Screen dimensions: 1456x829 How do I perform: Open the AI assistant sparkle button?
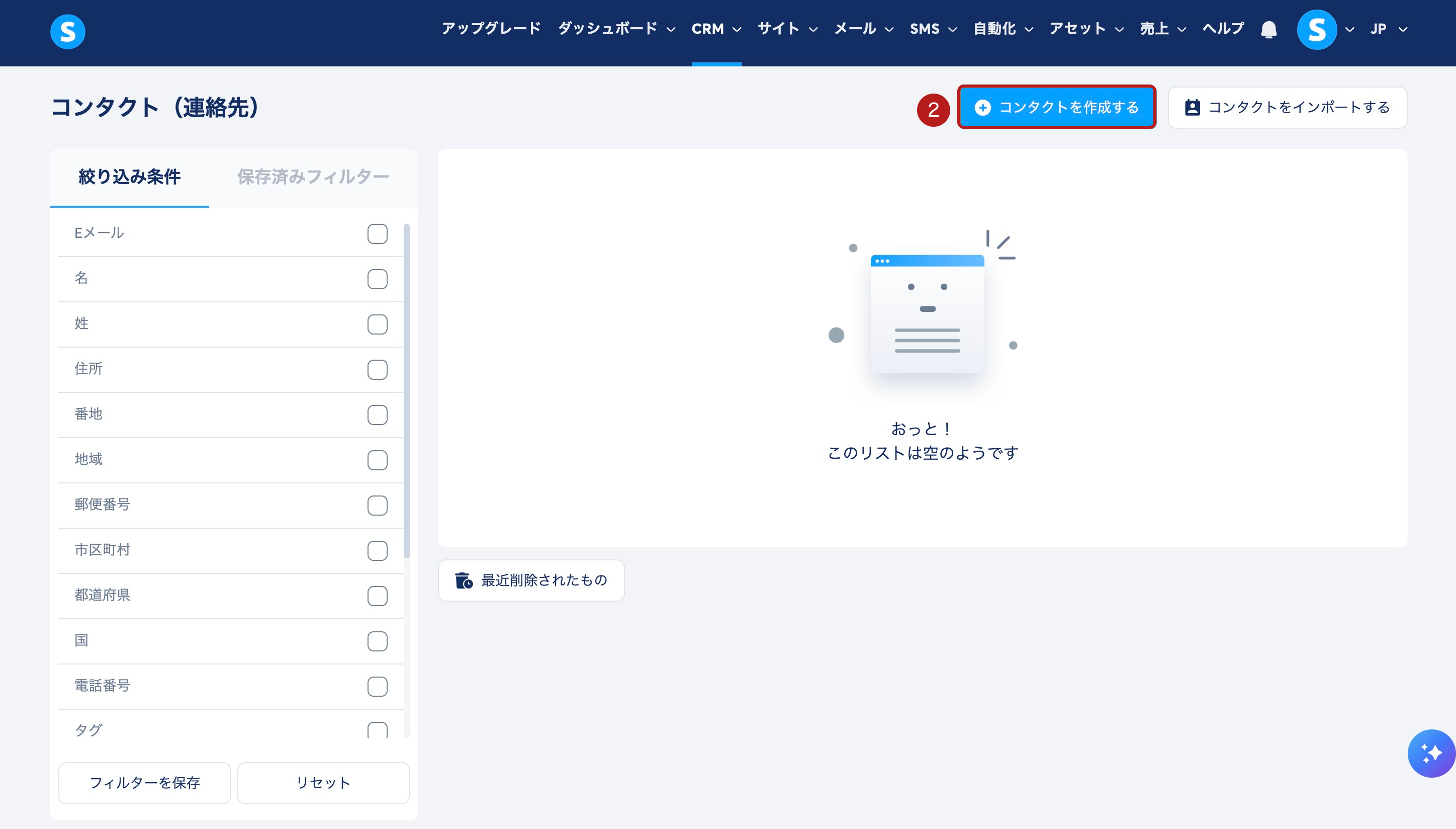coord(1430,753)
